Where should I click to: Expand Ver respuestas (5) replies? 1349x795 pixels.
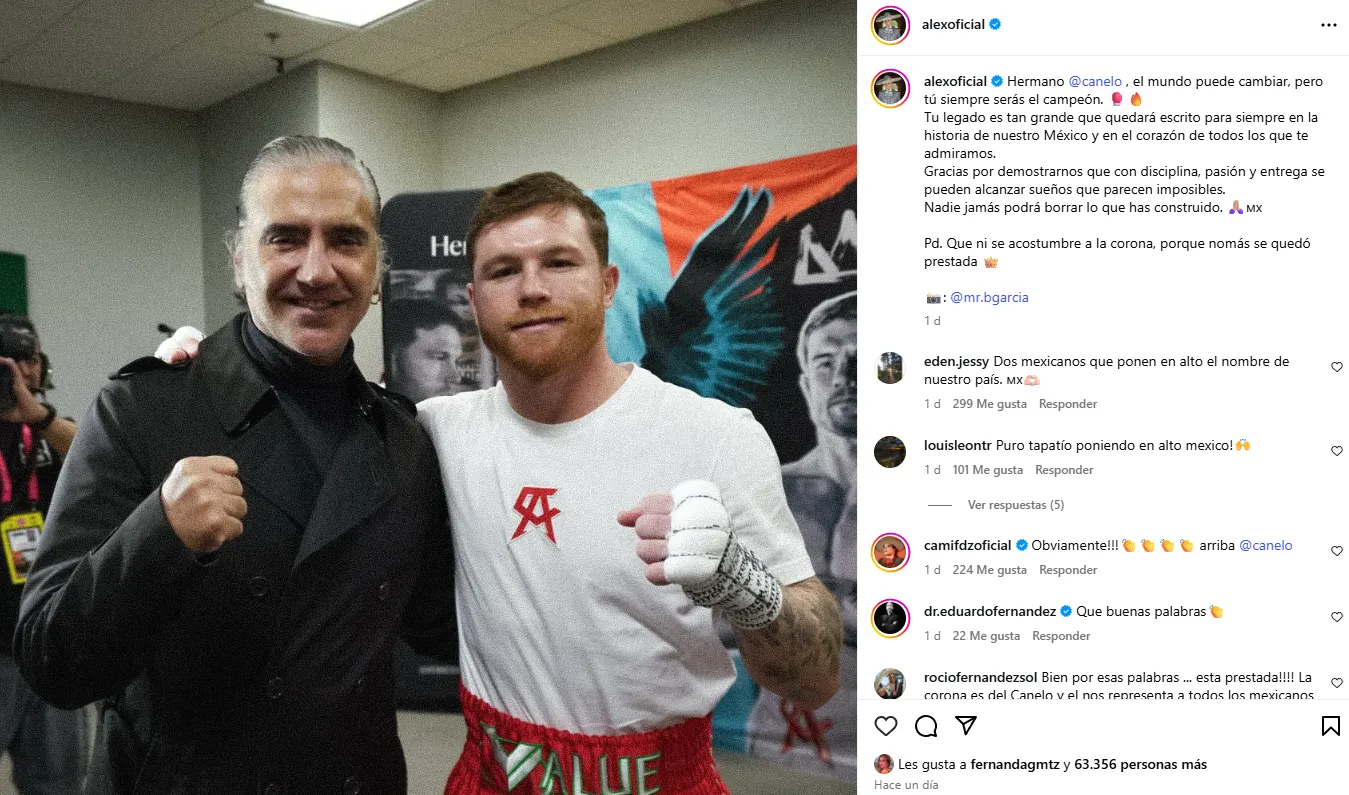(x=1015, y=505)
